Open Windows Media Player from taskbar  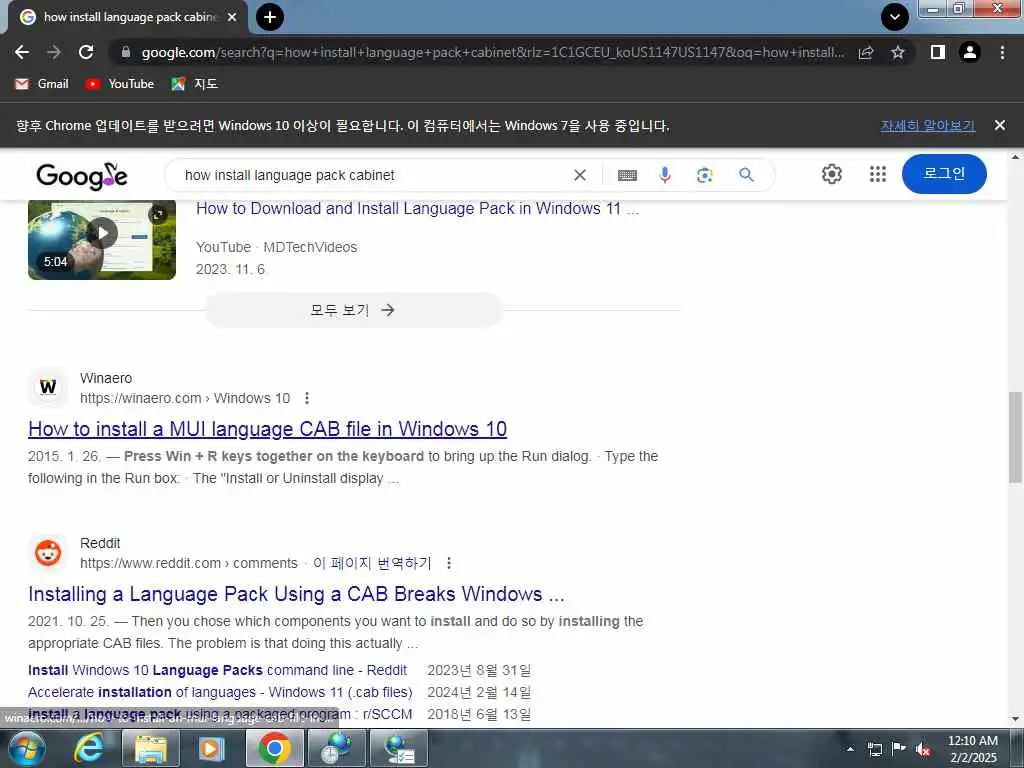coord(211,748)
